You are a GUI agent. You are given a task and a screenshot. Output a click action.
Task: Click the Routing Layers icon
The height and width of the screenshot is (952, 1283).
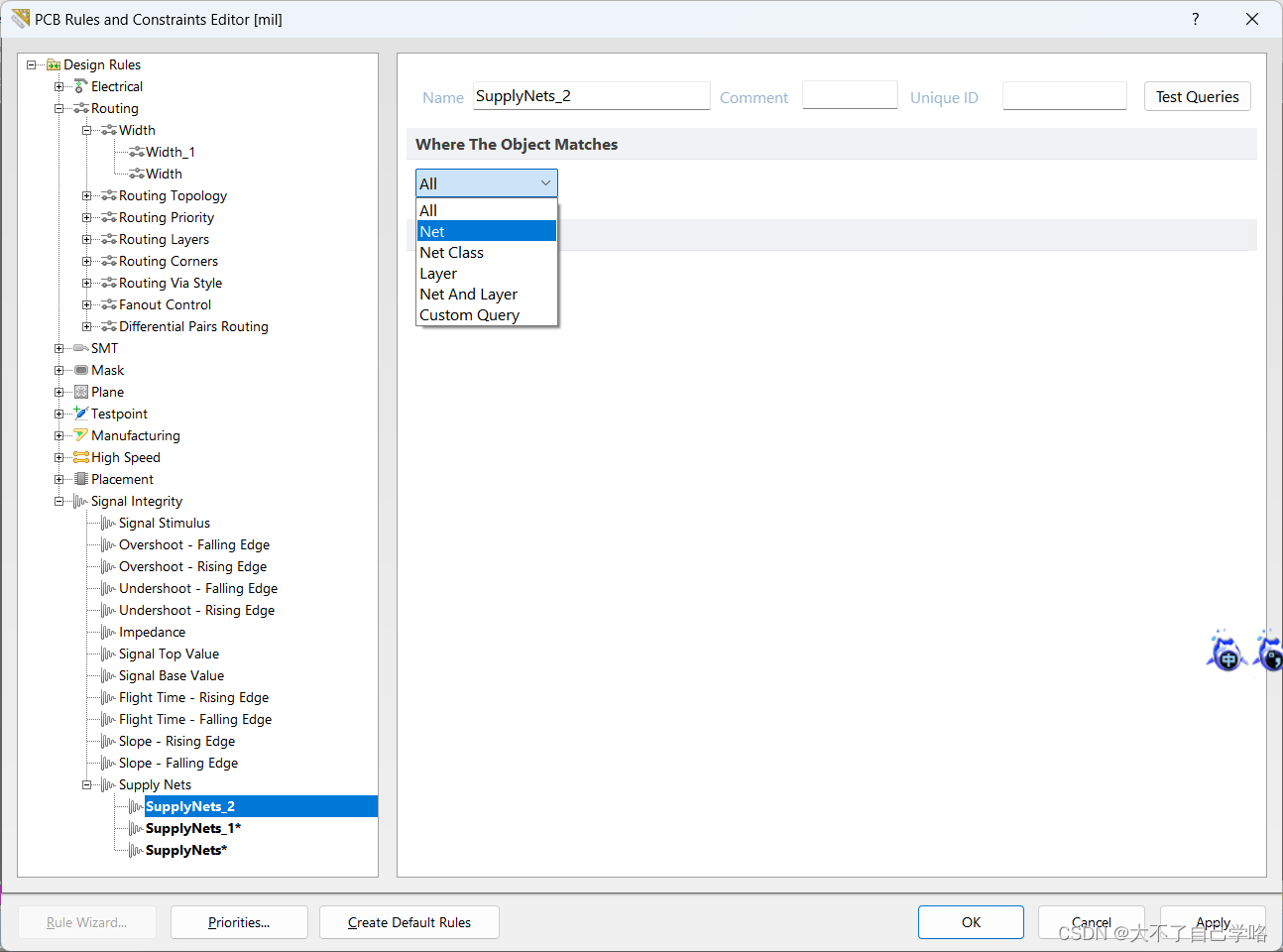tap(109, 239)
